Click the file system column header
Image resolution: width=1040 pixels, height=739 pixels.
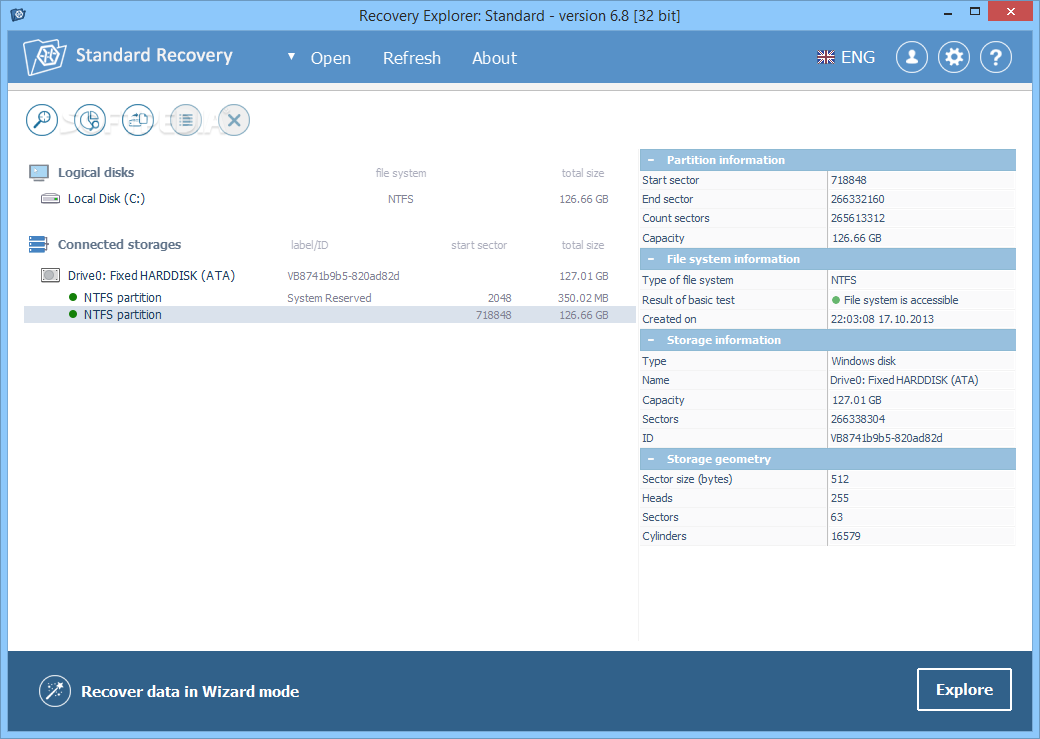(x=401, y=173)
